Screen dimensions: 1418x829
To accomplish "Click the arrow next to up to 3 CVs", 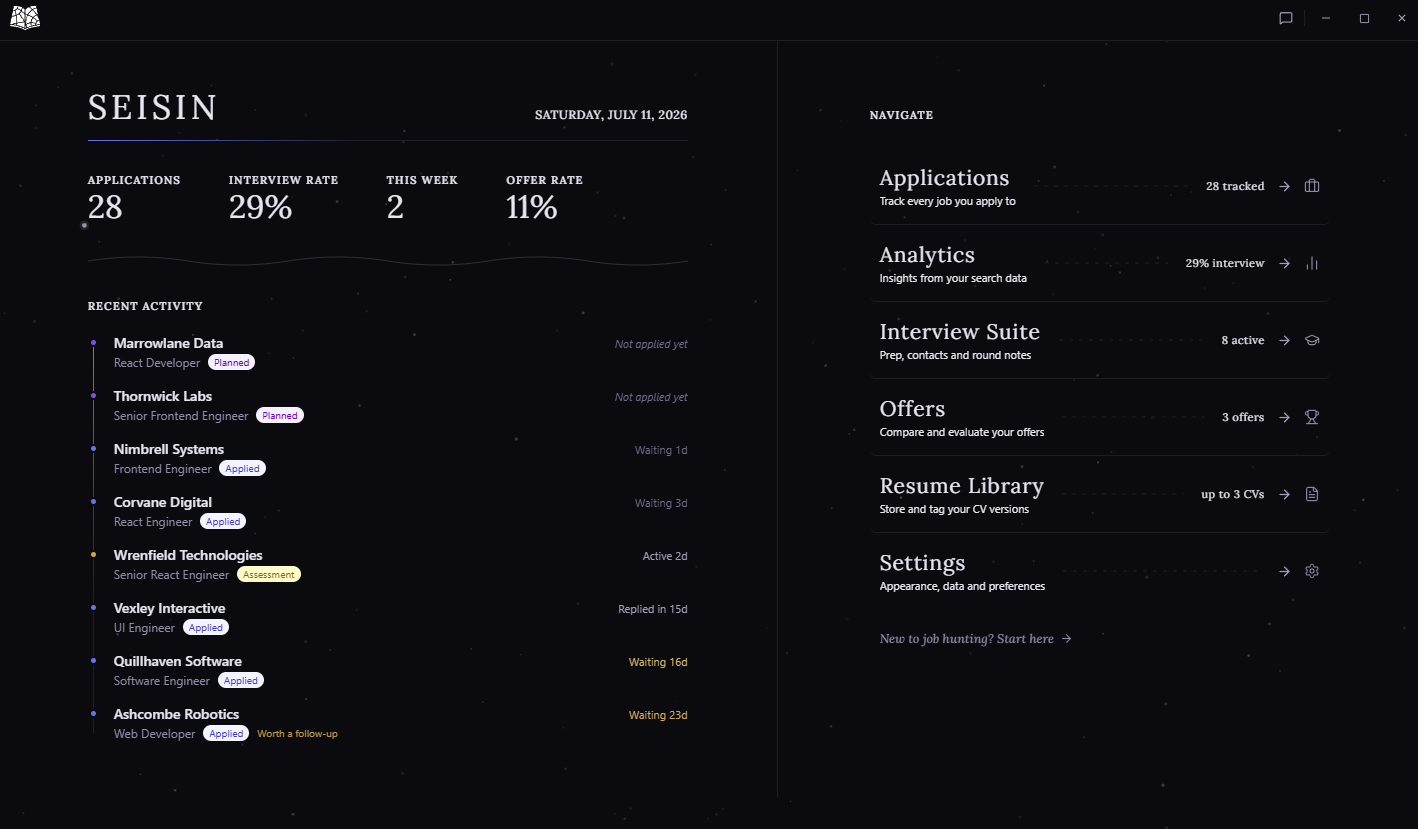I will (x=1285, y=494).
